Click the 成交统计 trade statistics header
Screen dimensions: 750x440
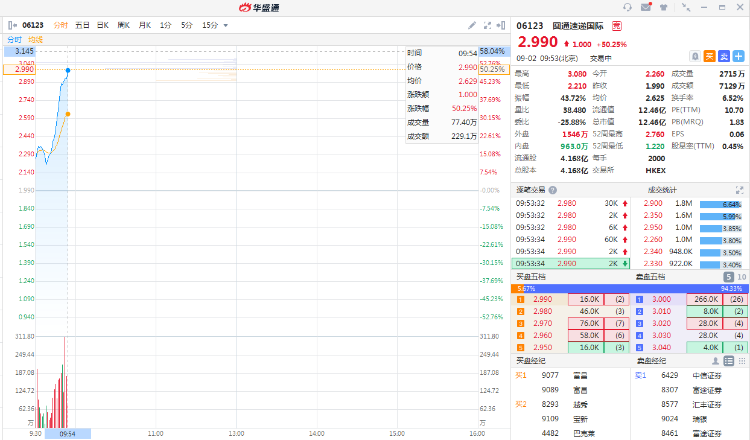click(x=662, y=190)
